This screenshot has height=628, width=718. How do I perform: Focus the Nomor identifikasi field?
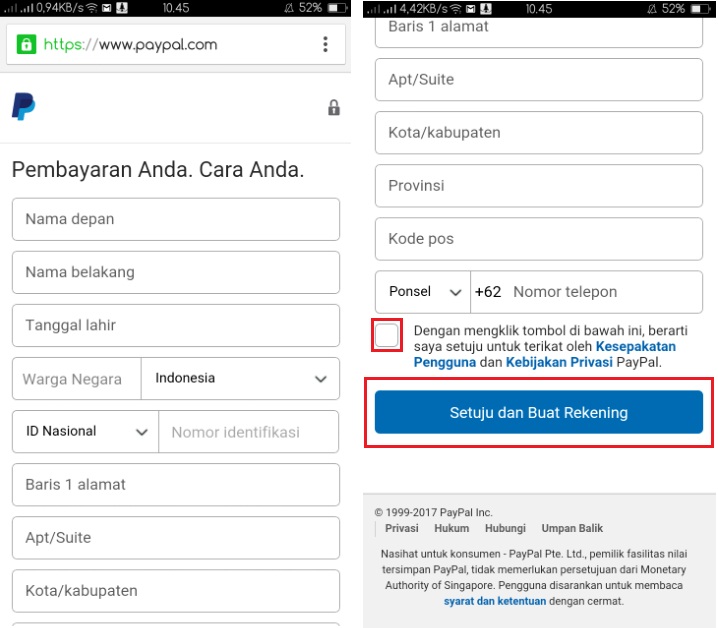(x=249, y=431)
